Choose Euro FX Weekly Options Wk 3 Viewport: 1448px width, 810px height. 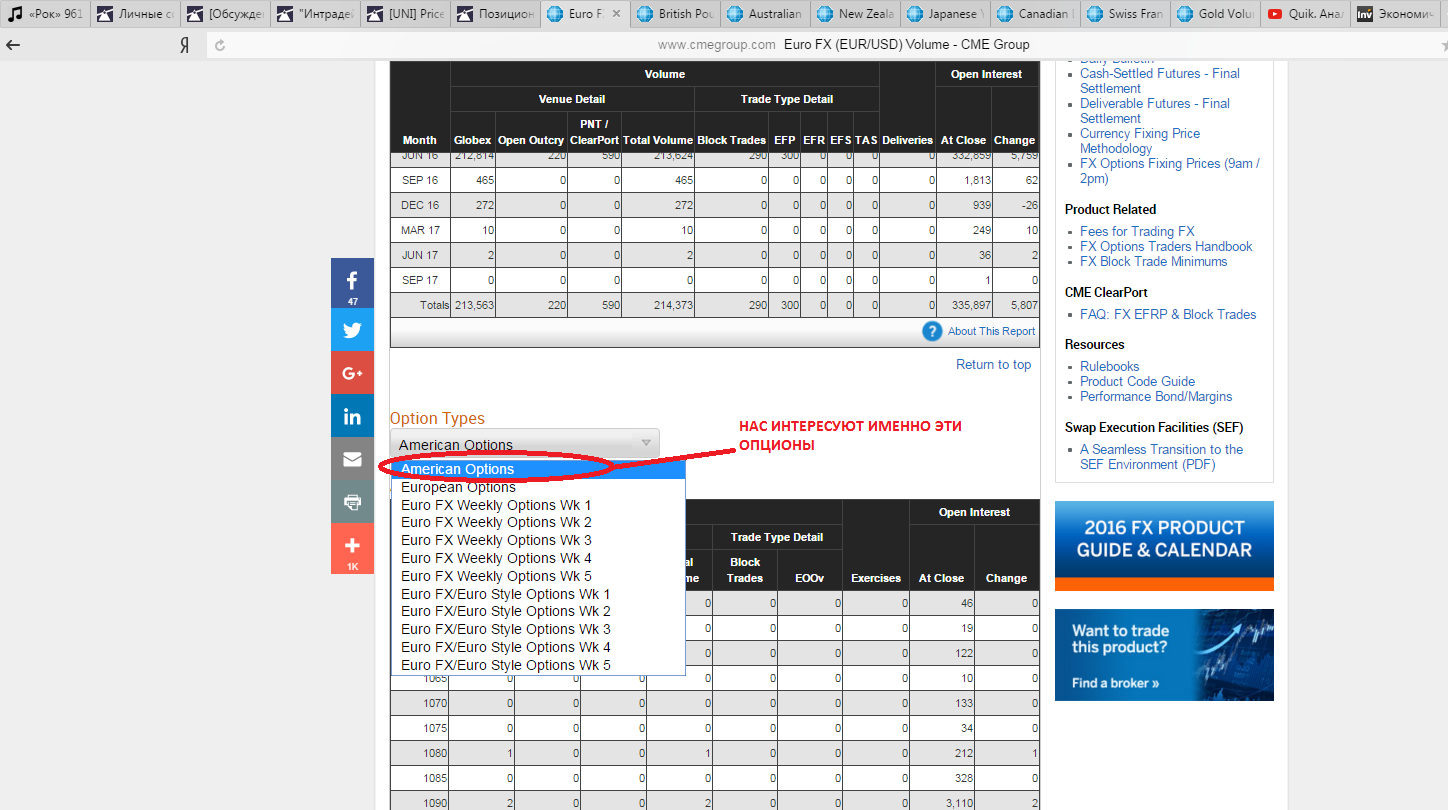point(538,540)
